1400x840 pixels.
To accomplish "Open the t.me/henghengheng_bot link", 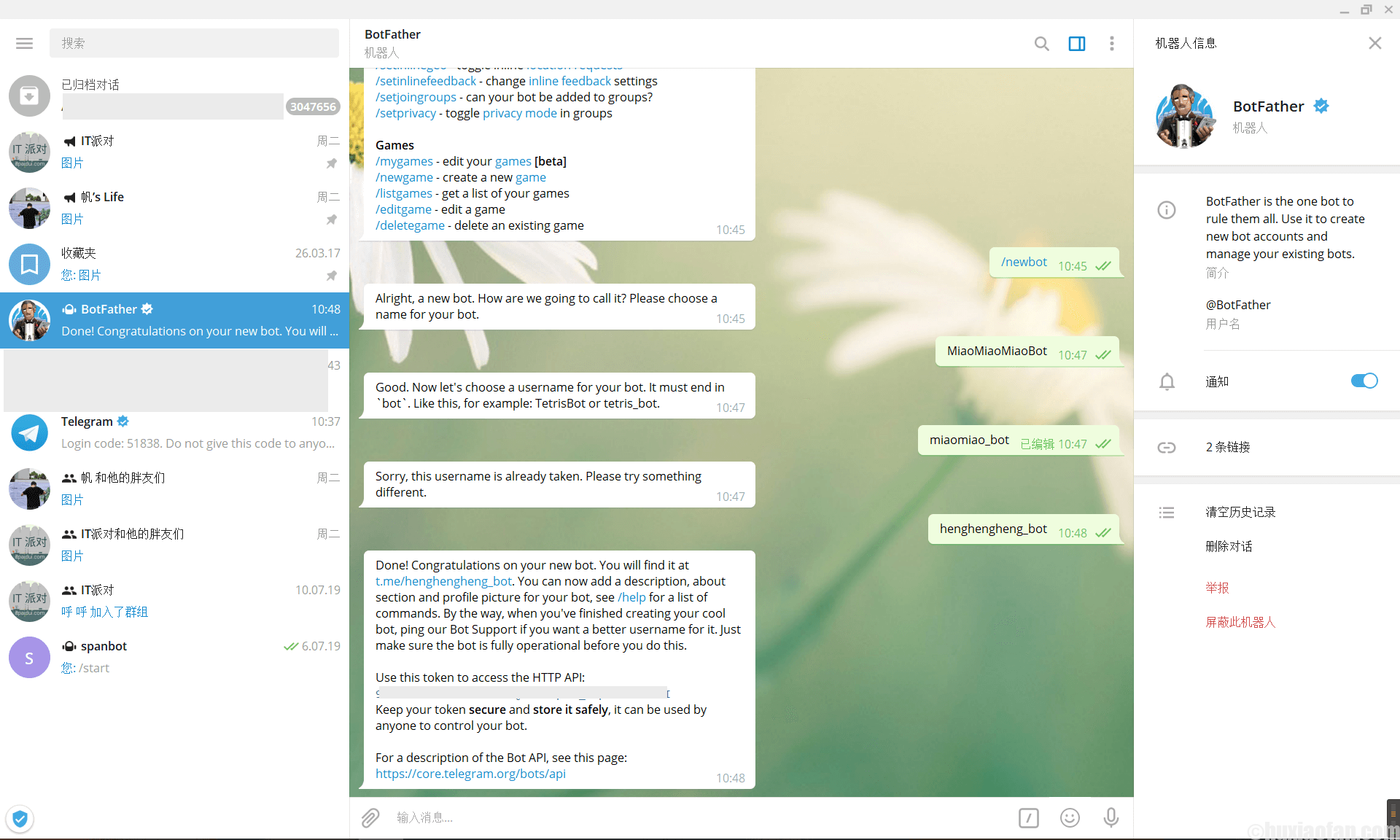I will [443, 581].
